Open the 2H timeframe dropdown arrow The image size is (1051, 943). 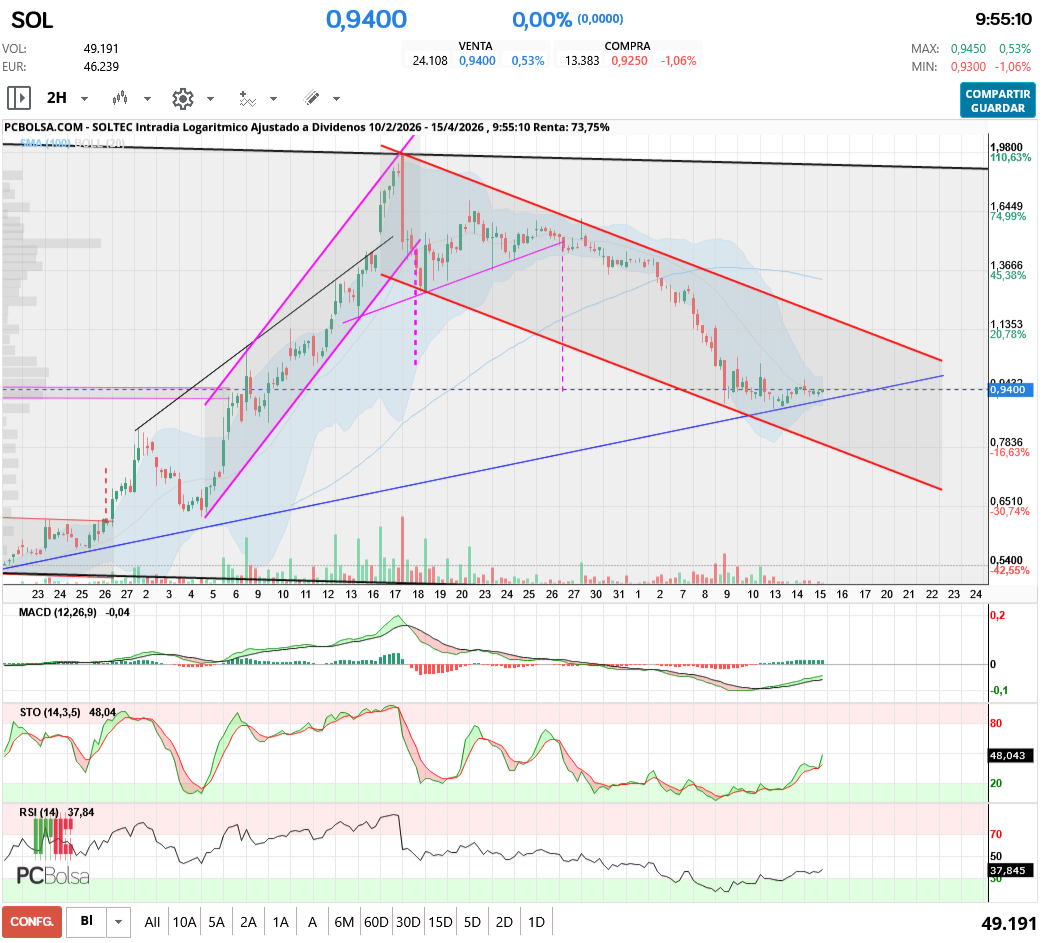[x=85, y=98]
